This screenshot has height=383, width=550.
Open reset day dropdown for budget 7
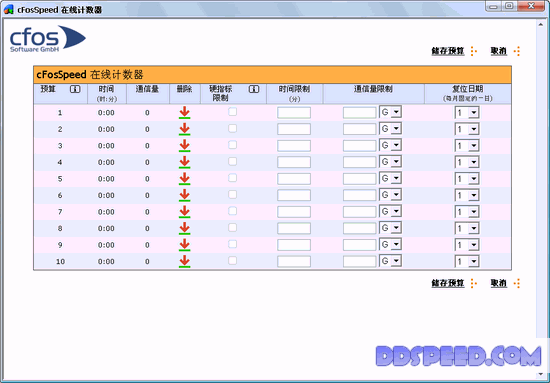[467, 211]
